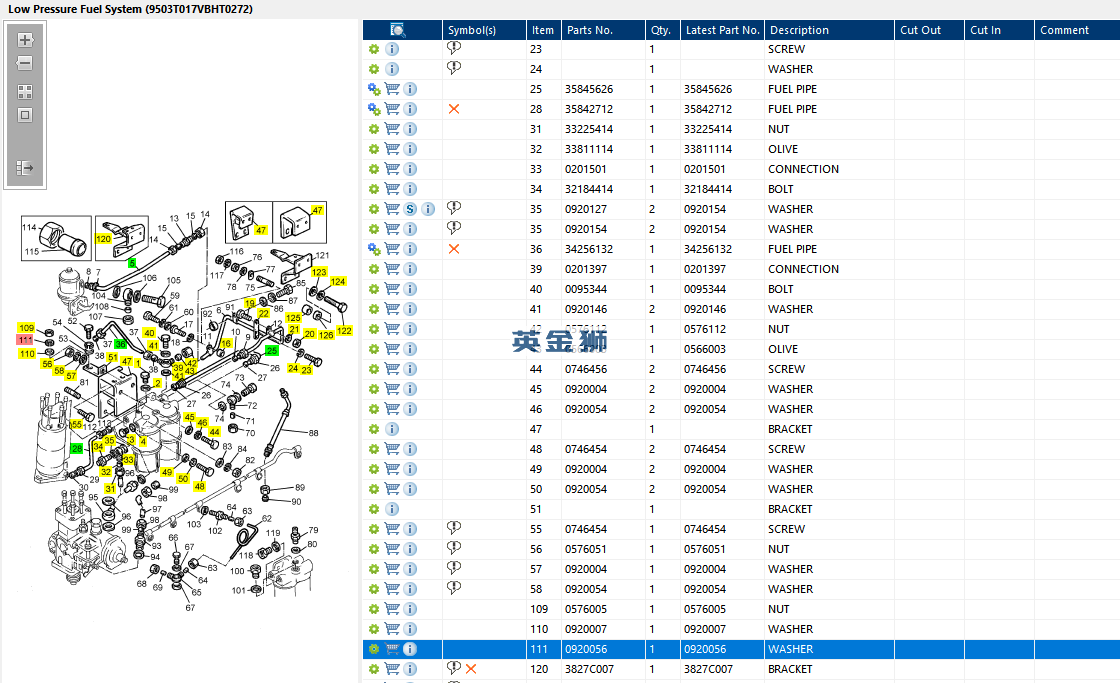Zoom in on the parts diagram

pos(25,40)
